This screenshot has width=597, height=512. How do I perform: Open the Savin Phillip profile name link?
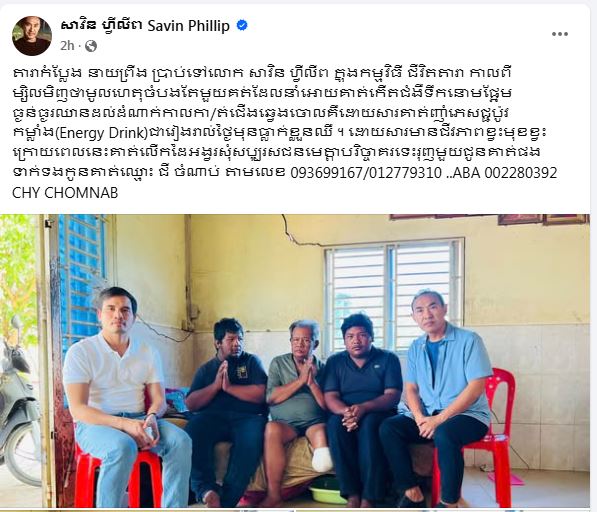coord(145,26)
